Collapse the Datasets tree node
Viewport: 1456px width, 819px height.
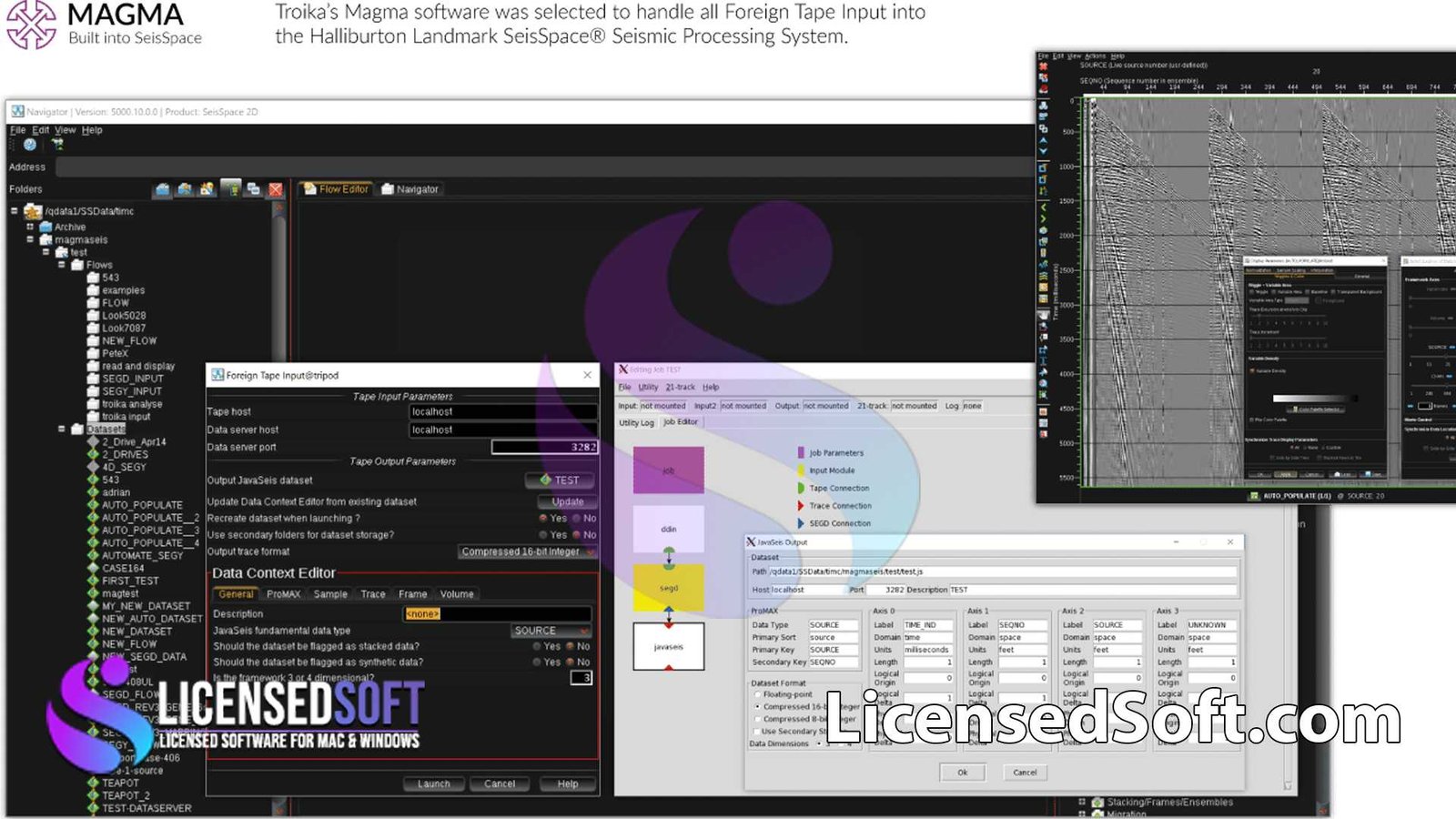62,429
